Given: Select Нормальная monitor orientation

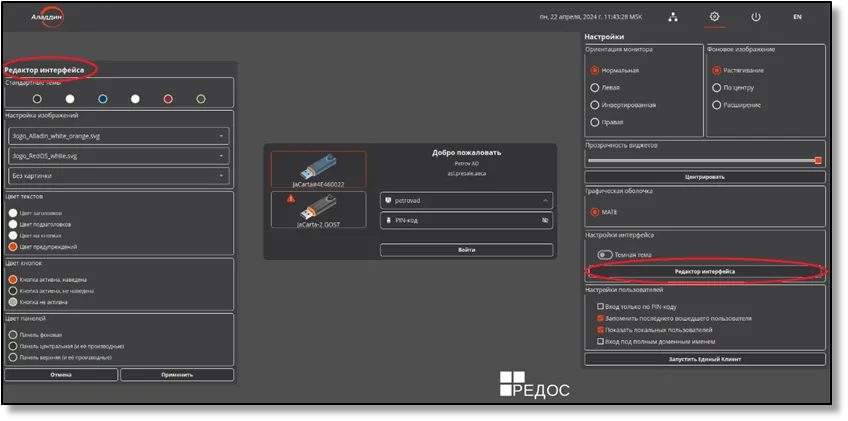Looking at the screenshot, I should point(595,70).
